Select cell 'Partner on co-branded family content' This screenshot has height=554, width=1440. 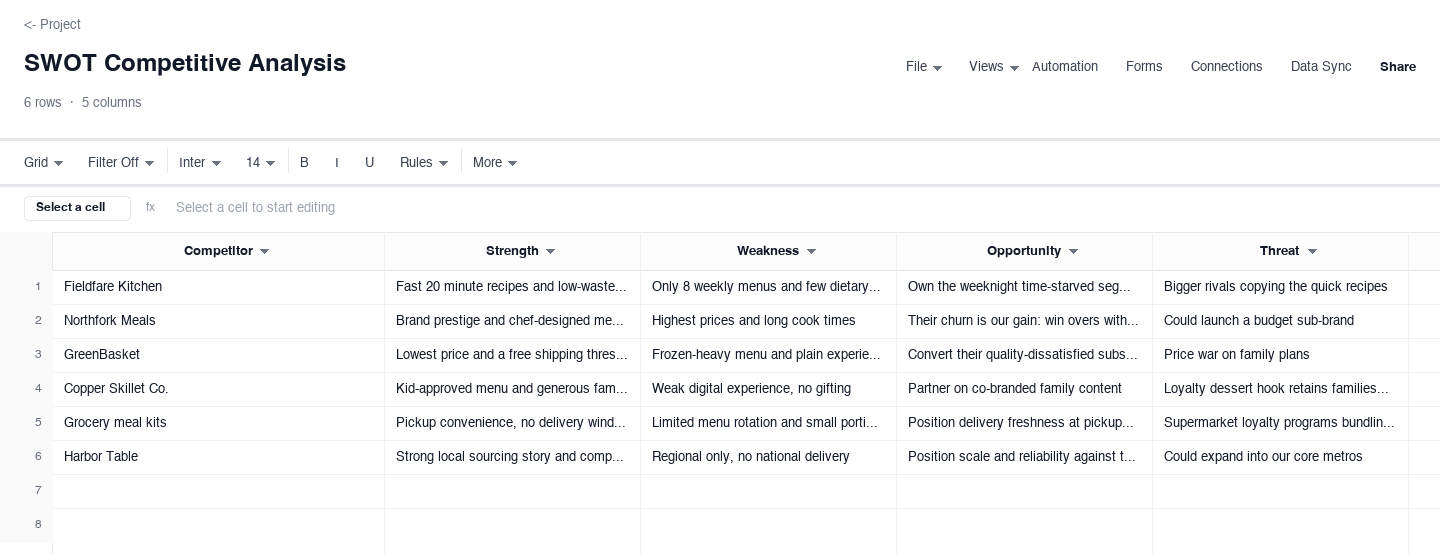tap(1024, 389)
